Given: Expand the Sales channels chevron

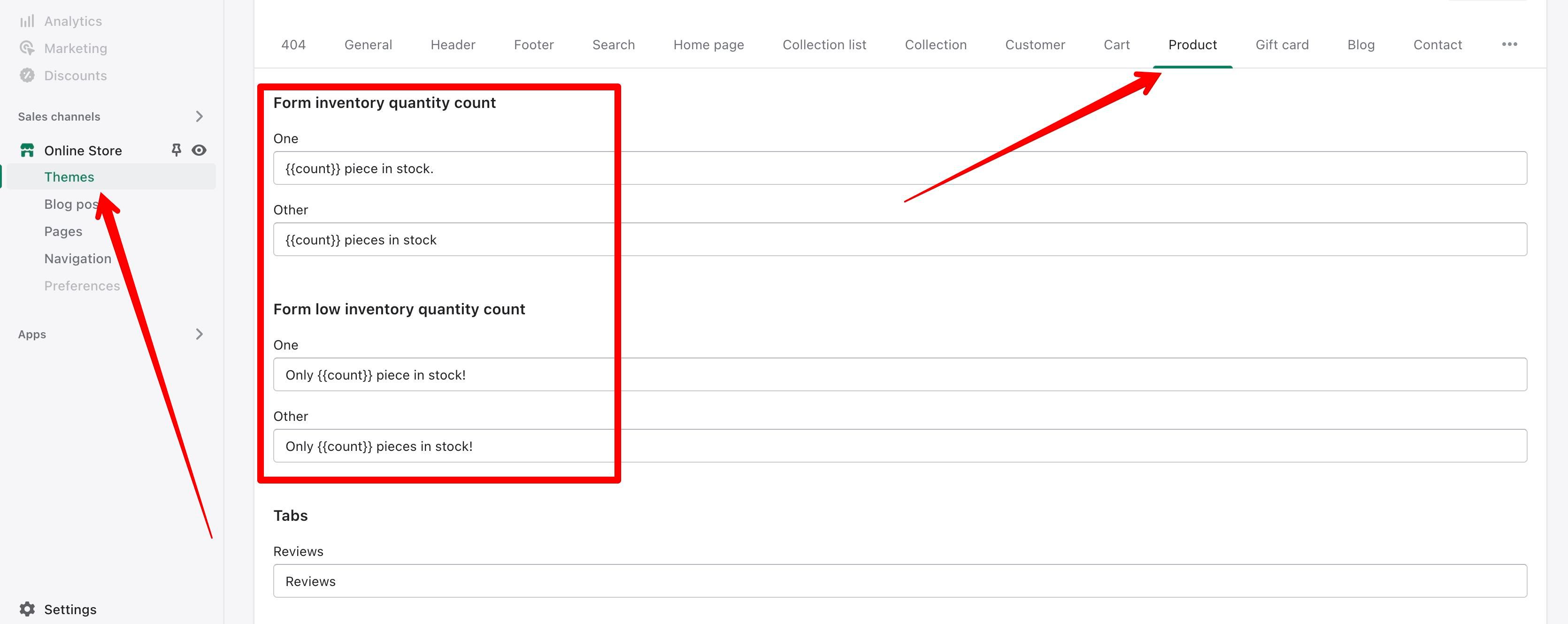Looking at the screenshot, I should pyautogui.click(x=199, y=116).
